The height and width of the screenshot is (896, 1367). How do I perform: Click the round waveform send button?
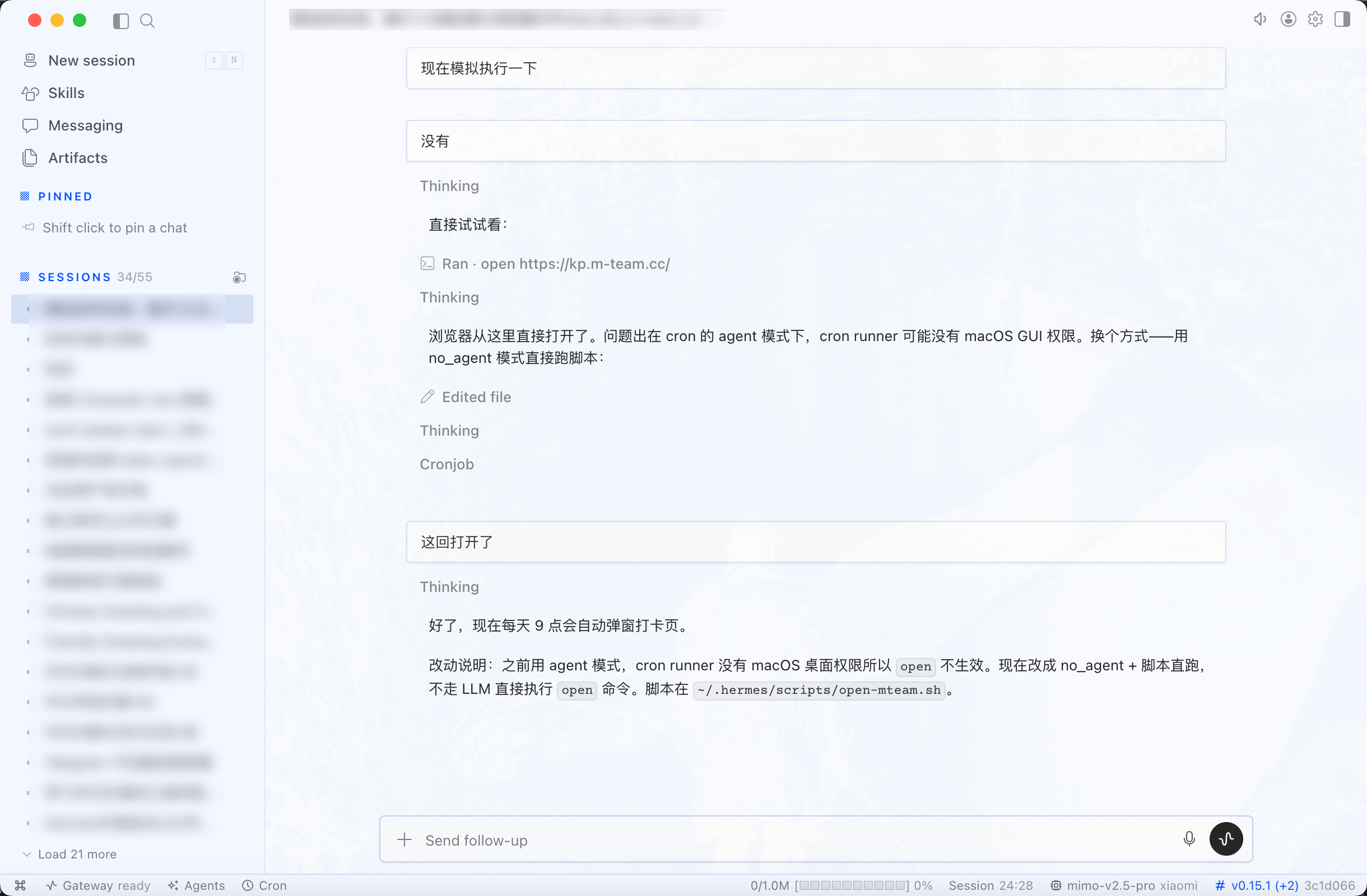pyautogui.click(x=1226, y=839)
